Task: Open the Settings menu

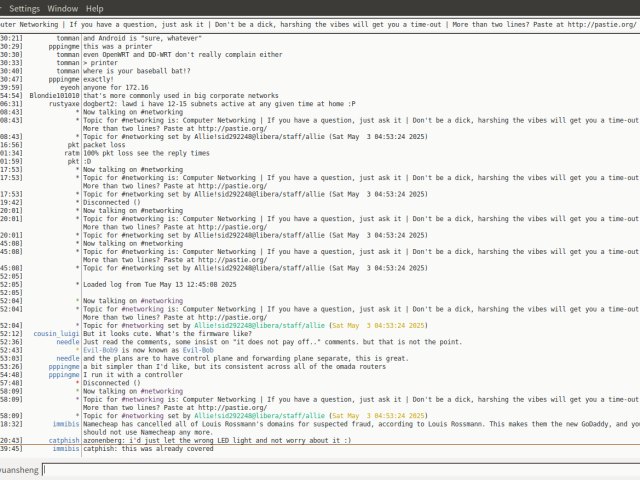Action: (24, 8)
